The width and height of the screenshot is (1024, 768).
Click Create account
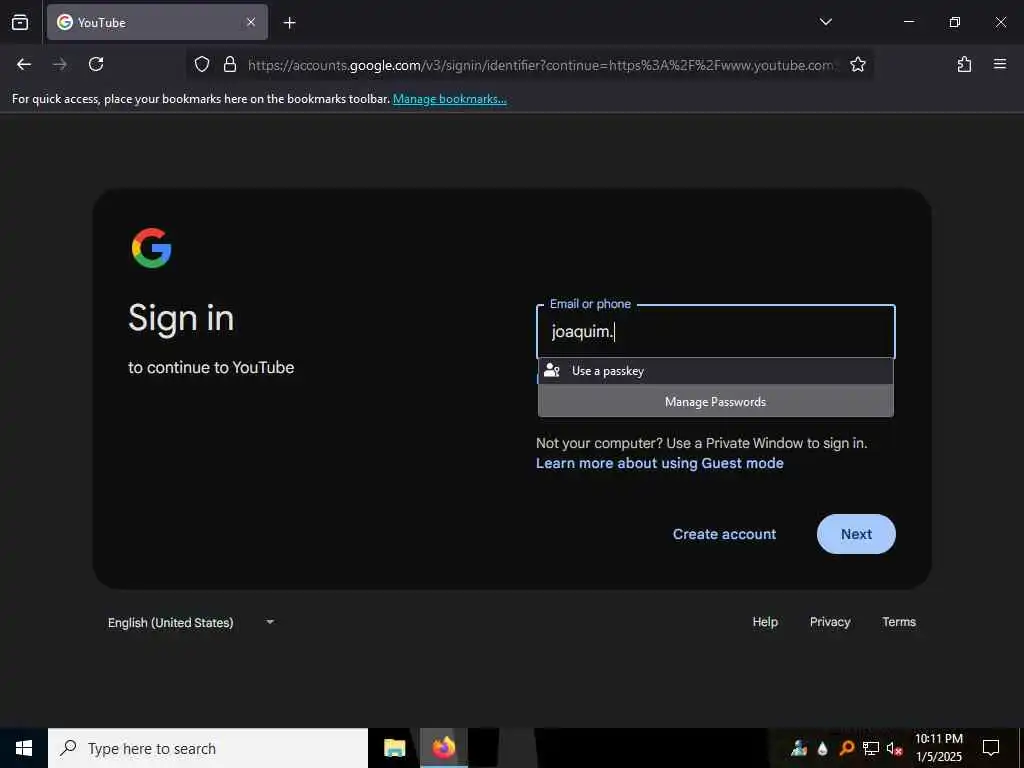(724, 534)
